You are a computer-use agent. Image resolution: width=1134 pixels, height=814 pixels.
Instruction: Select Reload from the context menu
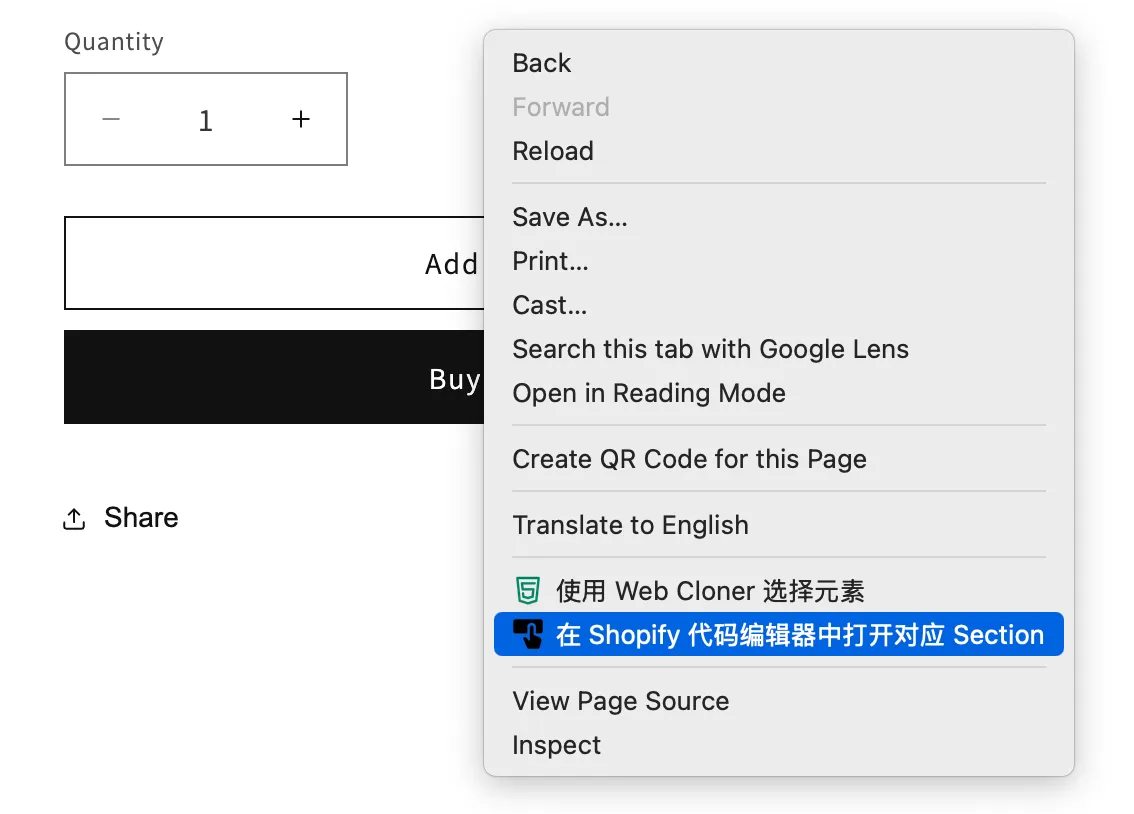coord(779,151)
